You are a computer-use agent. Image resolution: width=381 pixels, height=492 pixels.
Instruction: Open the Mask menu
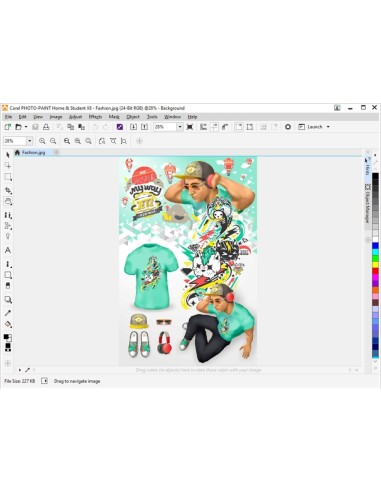[114, 117]
